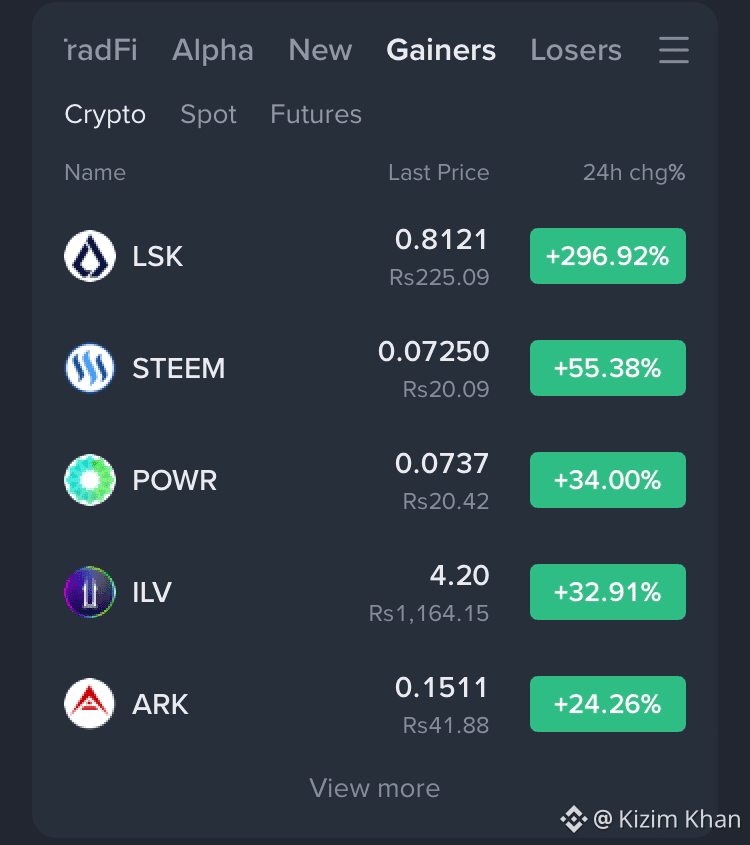The height and width of the screenshot is (845, 750).
Task: Click the +296.92% change badge
Action: point(608,256)
